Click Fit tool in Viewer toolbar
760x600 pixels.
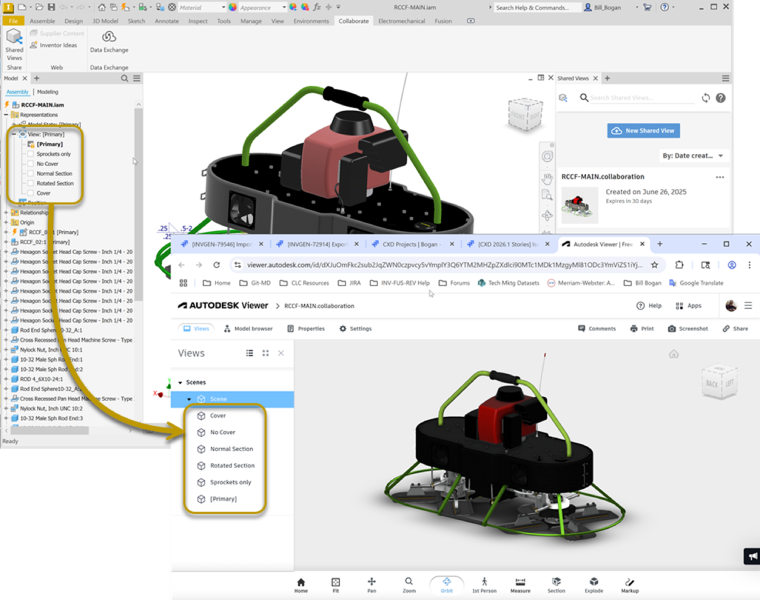pos(335,585)
